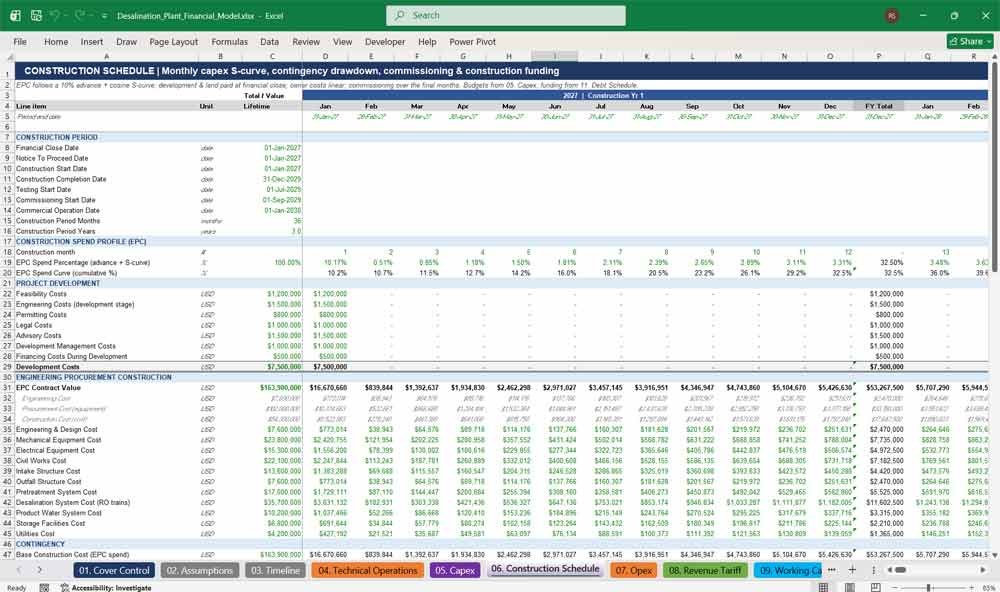Click the Excel app icon in title bar
This screenshot has height=592, width=1000.
point(15,15)
